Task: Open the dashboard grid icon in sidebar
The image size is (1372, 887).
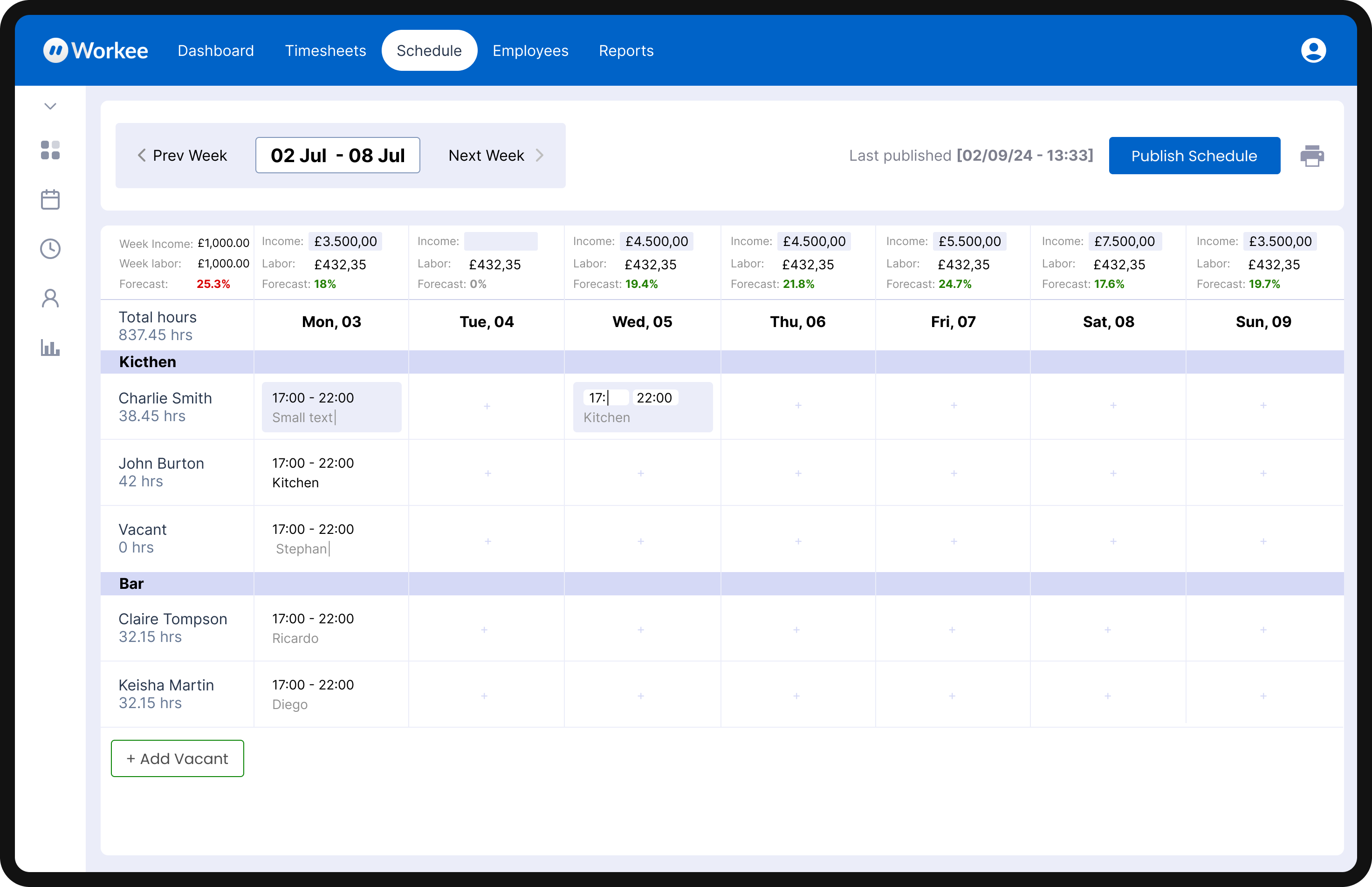Action: tap(50, 150)
